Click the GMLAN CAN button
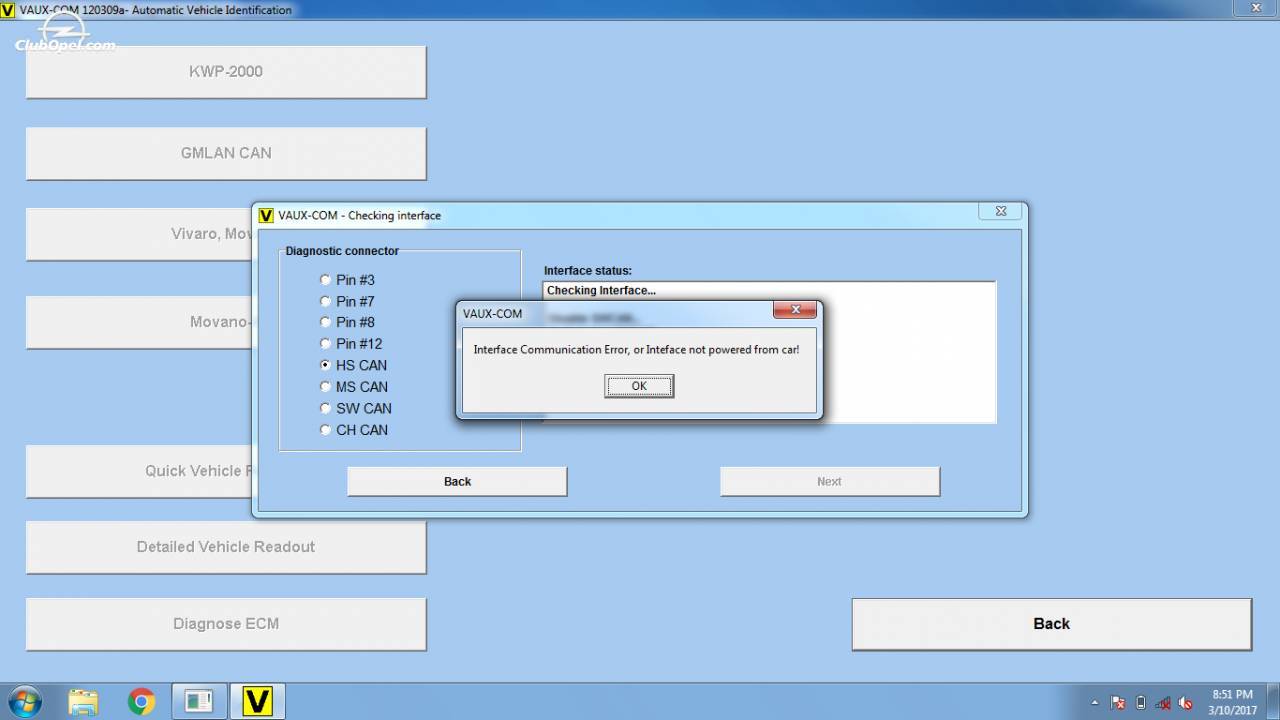 [x=226, y=153]
